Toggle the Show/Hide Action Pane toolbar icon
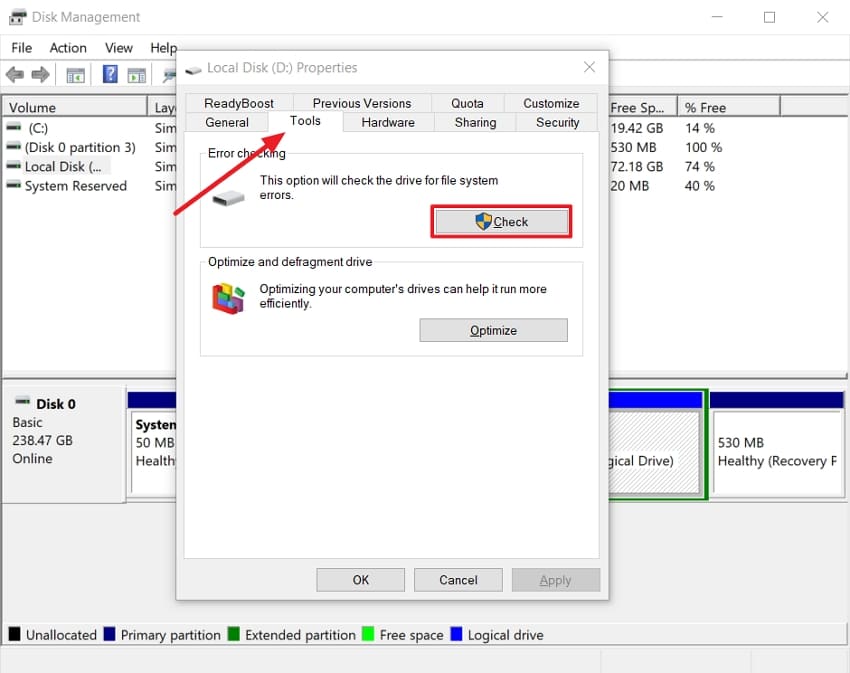The height and width of the screenshot is (673, 850). coord(138,74)
